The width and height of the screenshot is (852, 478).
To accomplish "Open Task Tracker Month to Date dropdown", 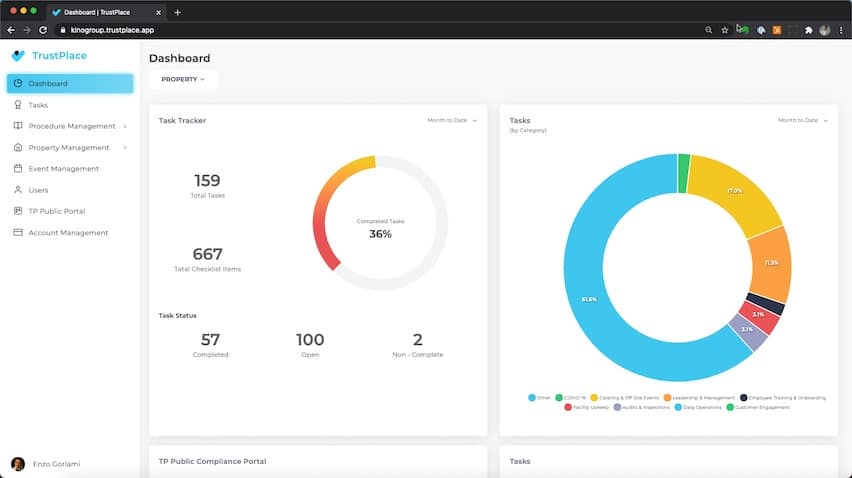I will click(452, 121).
